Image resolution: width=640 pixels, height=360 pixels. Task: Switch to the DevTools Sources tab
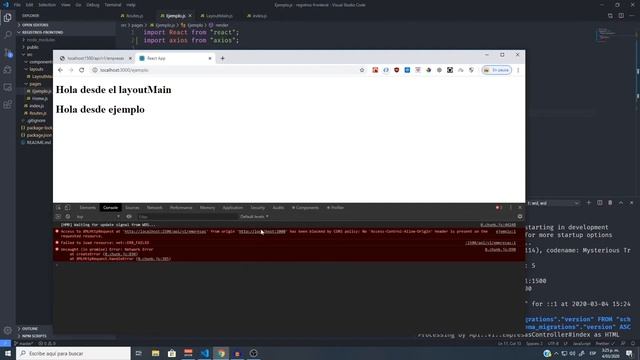point(132,208)
